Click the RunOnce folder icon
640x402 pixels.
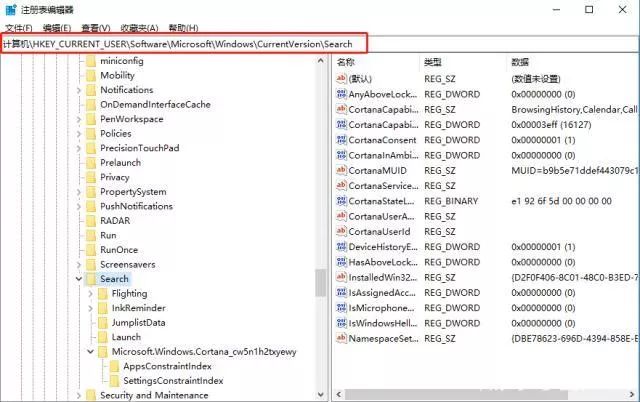(91, 250)
